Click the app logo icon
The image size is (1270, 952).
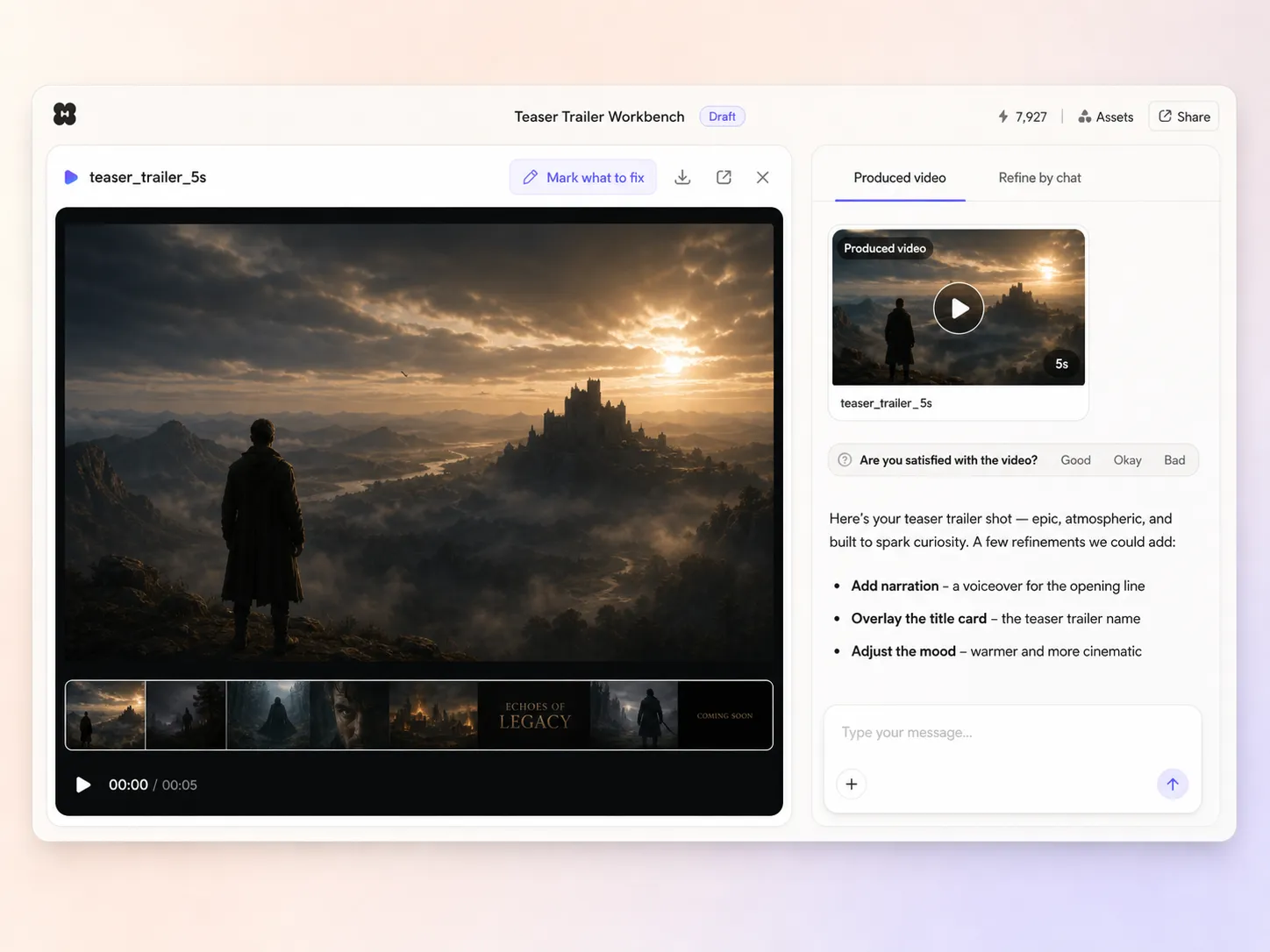(x=65, y=114)
